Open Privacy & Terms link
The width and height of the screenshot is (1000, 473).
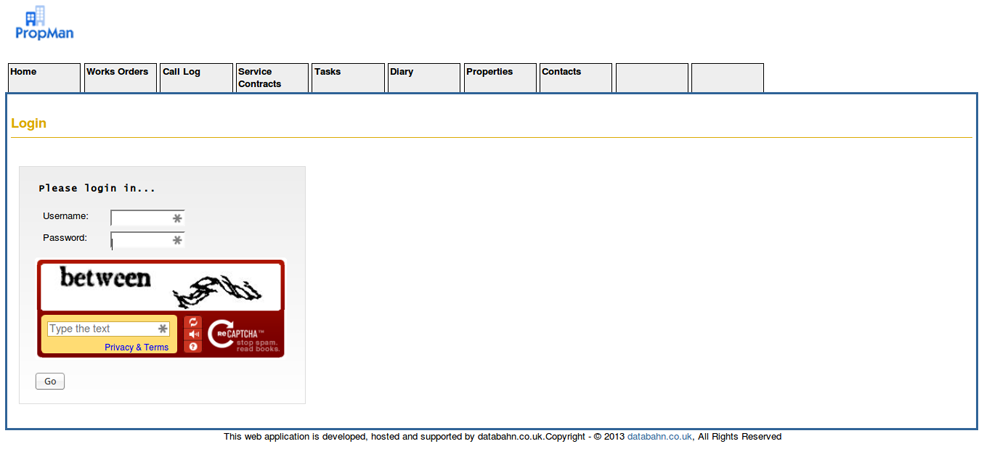(x=136, y=347)
